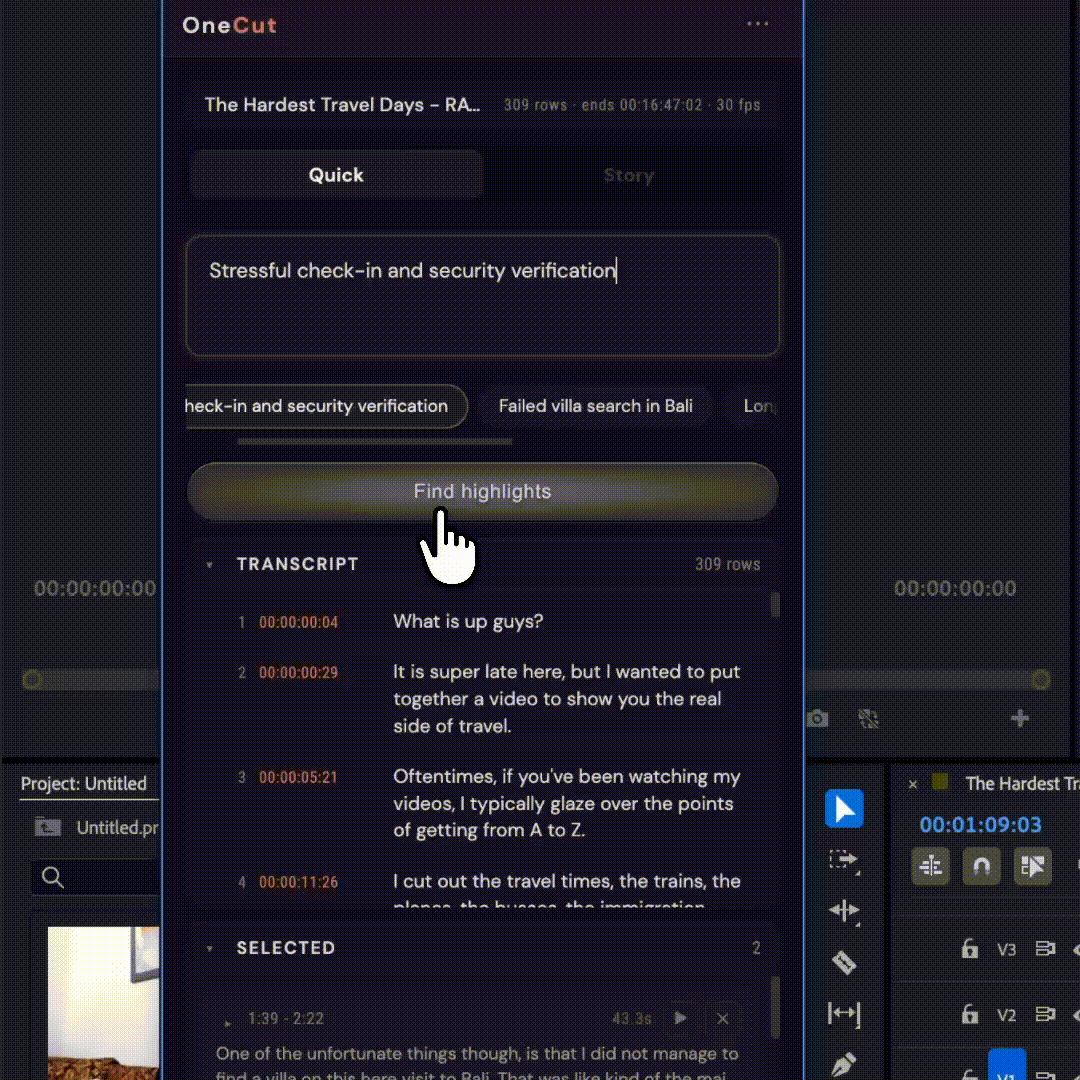The height and width of the screenshot is (1080, 1080).
Task: Open the OneCut three-dot options menu
Action: click(757, 24)
